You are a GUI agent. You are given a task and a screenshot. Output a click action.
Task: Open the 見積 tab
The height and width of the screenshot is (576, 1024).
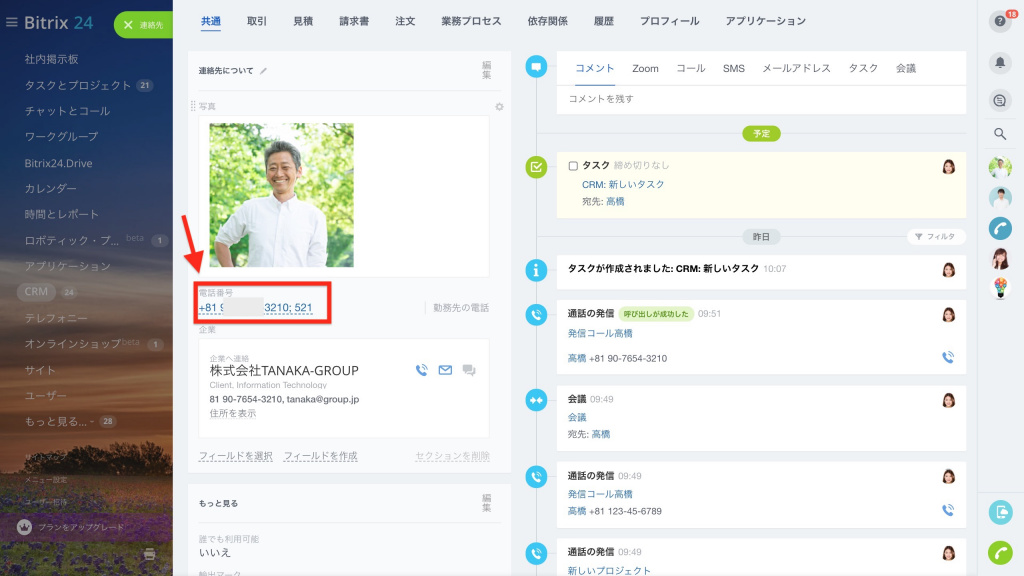(303, 21)
